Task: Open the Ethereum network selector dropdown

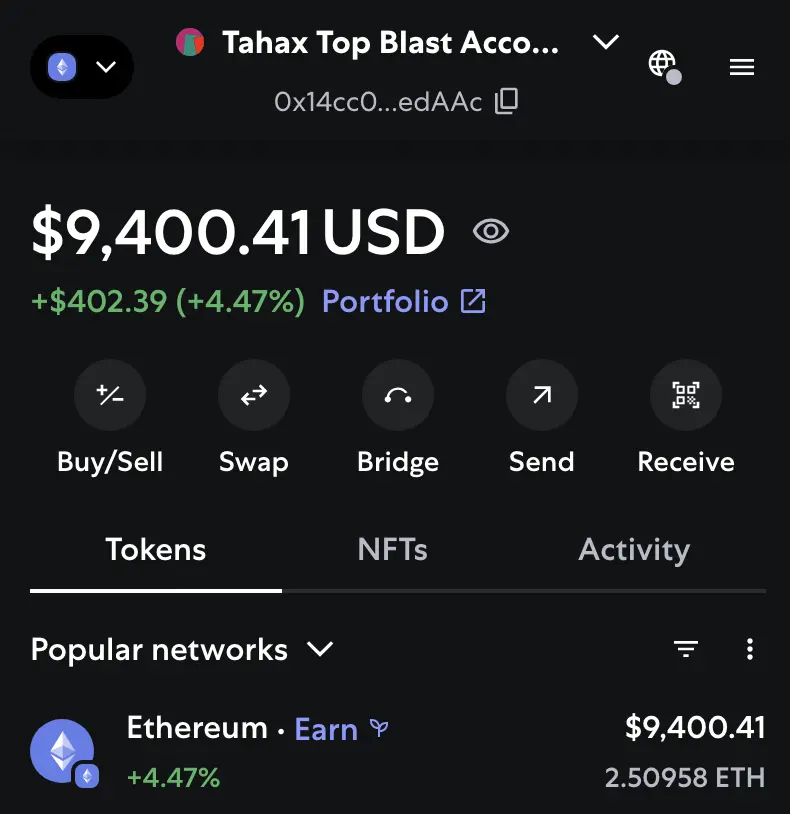Action: tap(82, 67)
